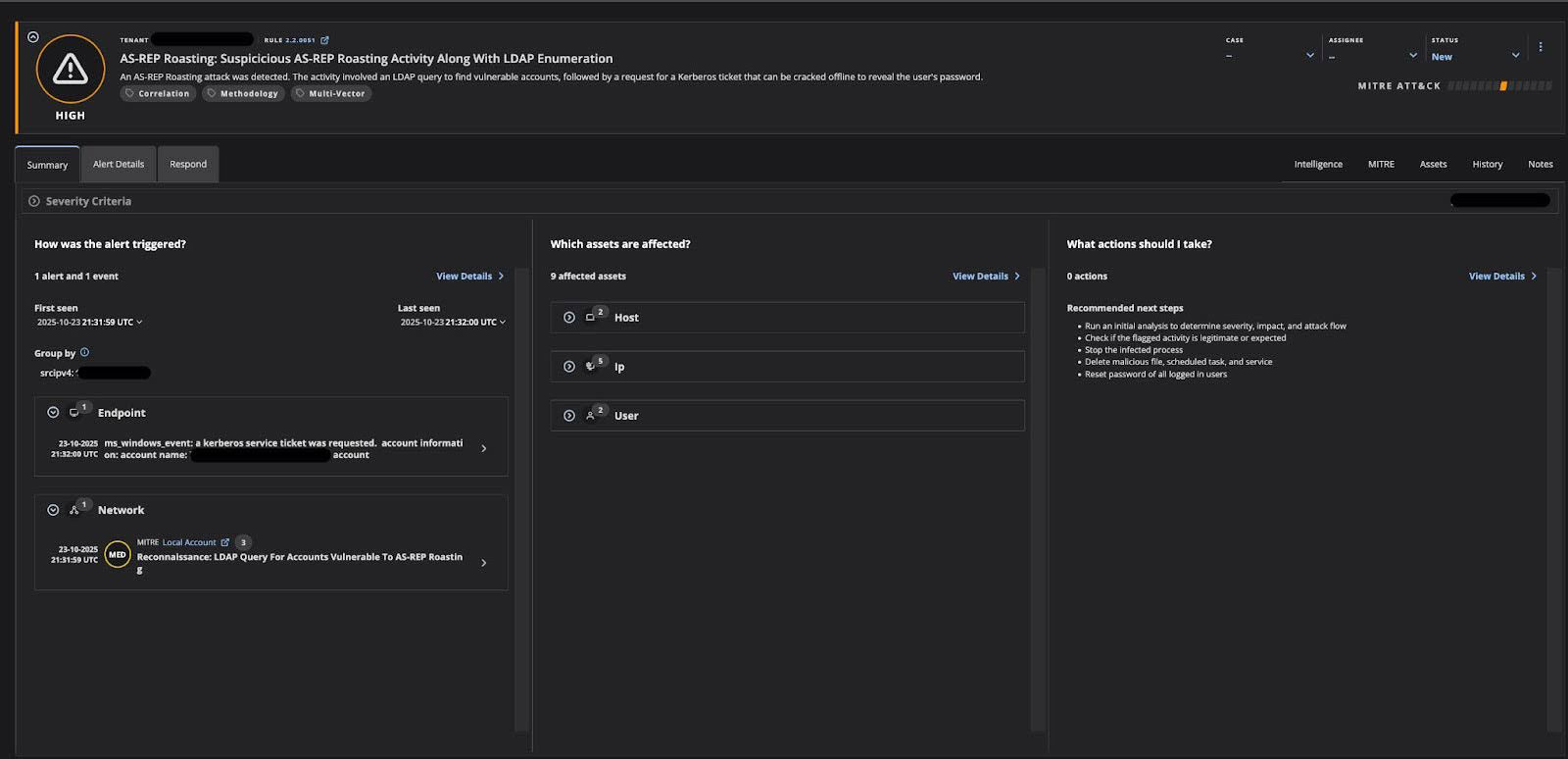Click the Group by info icon
This screenshot has height=759, width=1568.
[84, 352]
